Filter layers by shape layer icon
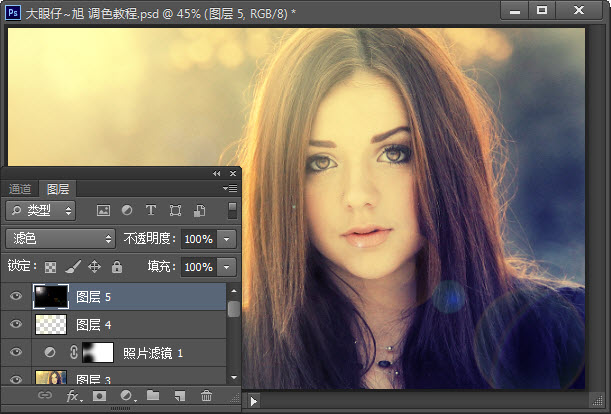 176,211
